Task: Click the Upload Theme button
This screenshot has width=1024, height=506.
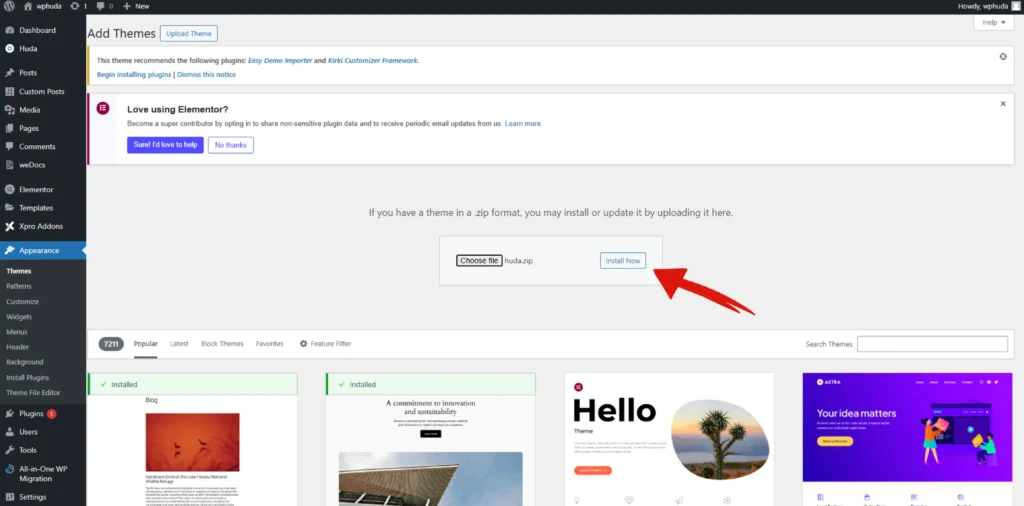Action: tap(189, 33)
